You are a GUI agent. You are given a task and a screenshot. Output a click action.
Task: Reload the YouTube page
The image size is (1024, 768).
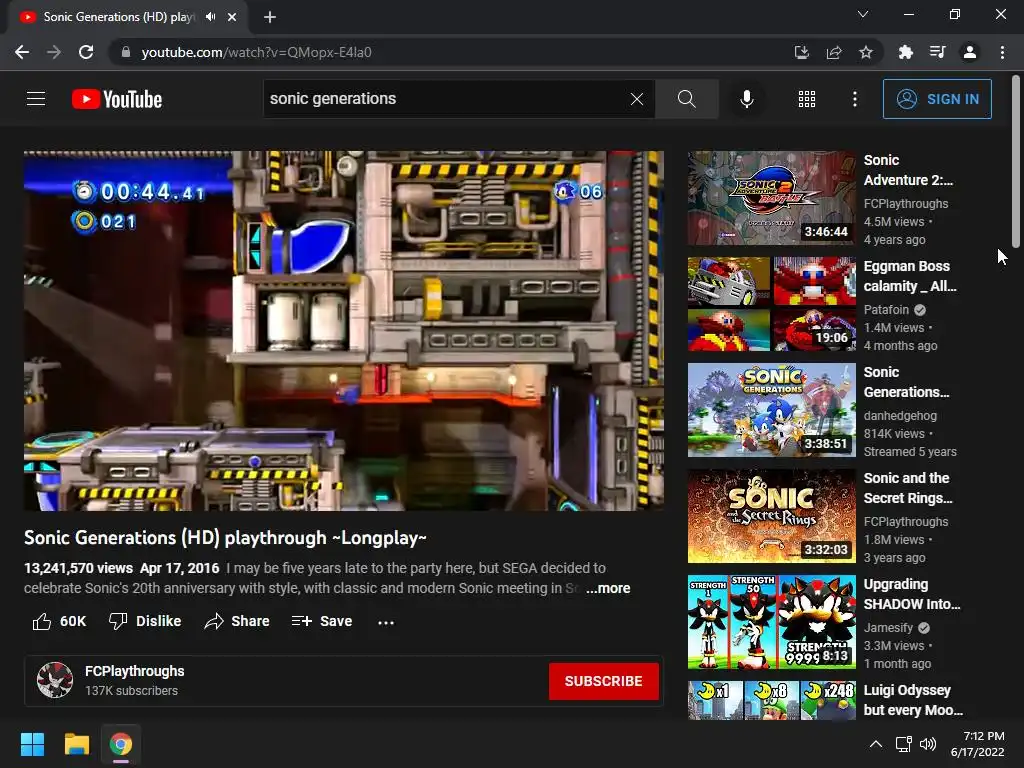tap(86, 52)
